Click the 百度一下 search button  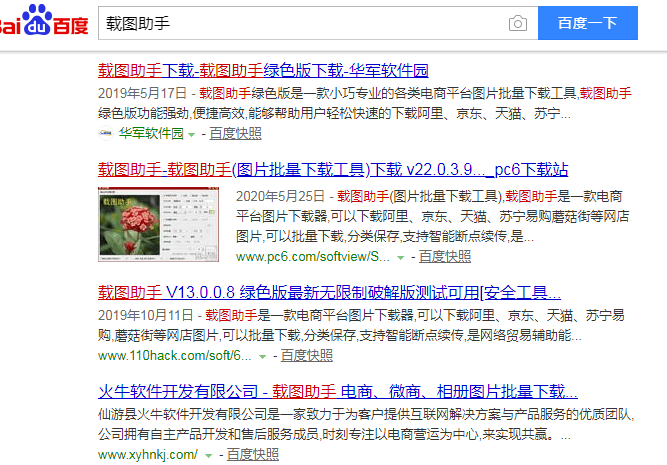click(x=587, y=23)
